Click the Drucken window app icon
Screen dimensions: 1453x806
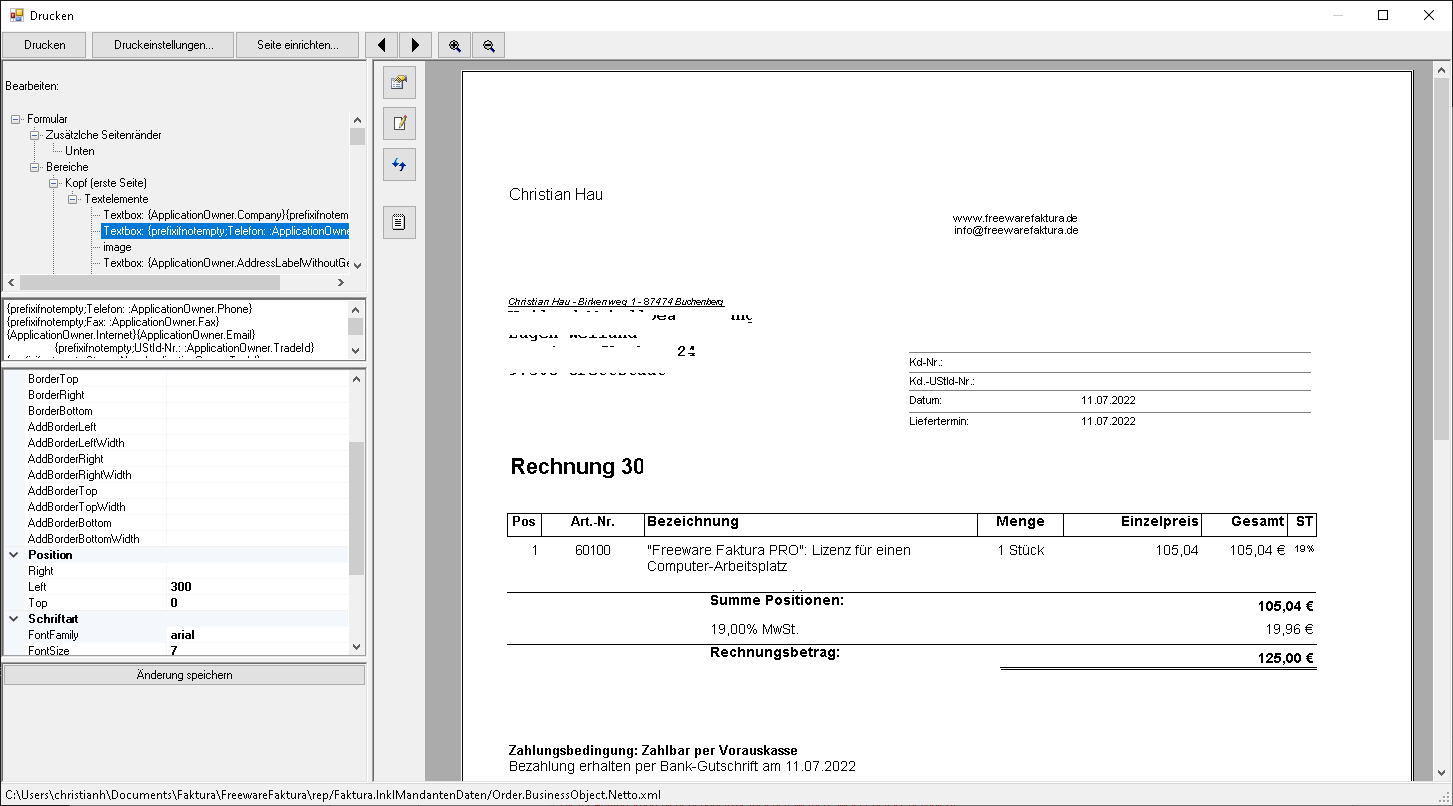(16, 15)
